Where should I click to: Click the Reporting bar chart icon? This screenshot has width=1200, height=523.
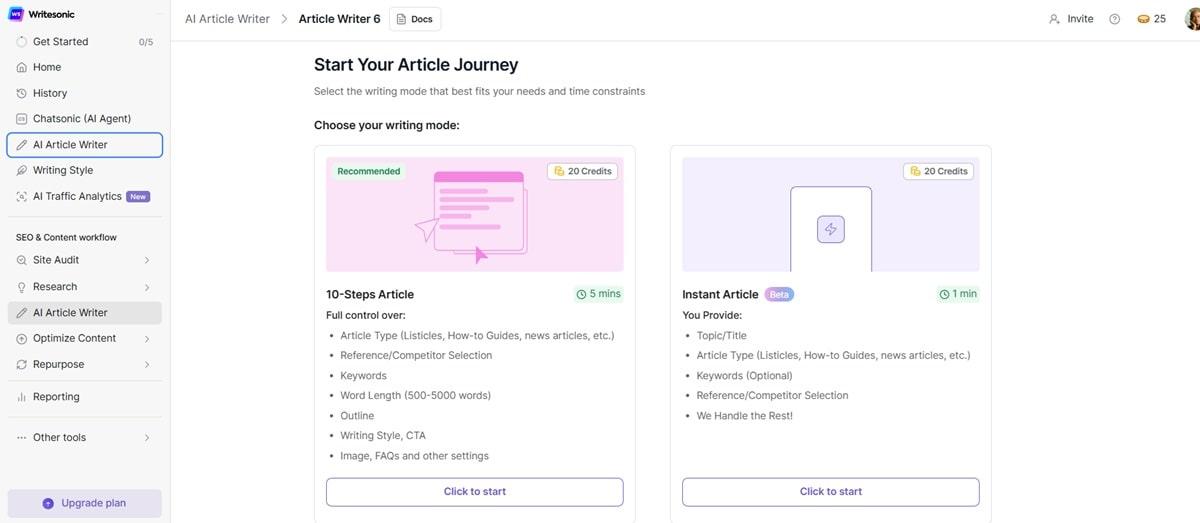click(22, 397)
